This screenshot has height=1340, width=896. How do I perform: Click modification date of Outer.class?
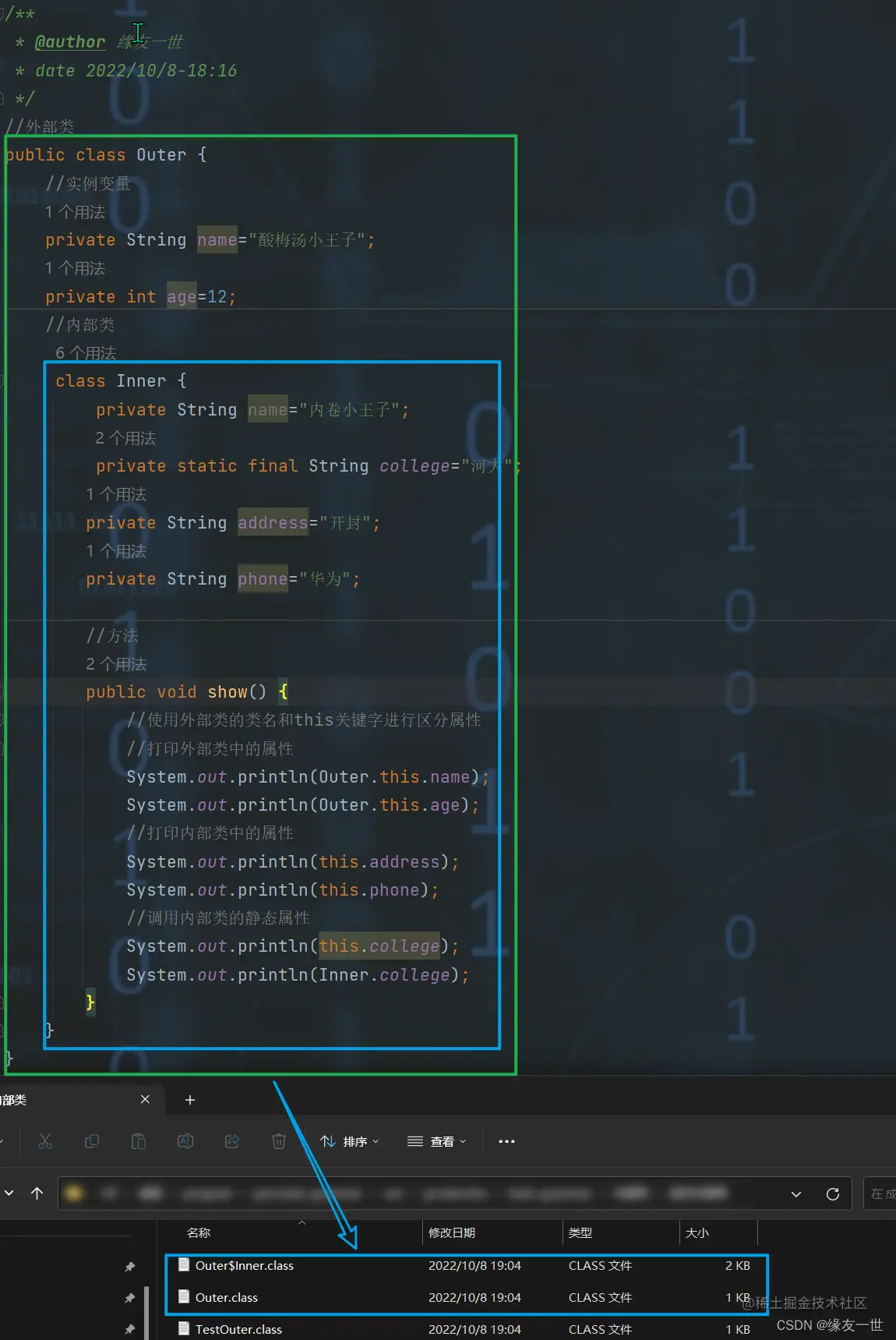(474, 1297)
